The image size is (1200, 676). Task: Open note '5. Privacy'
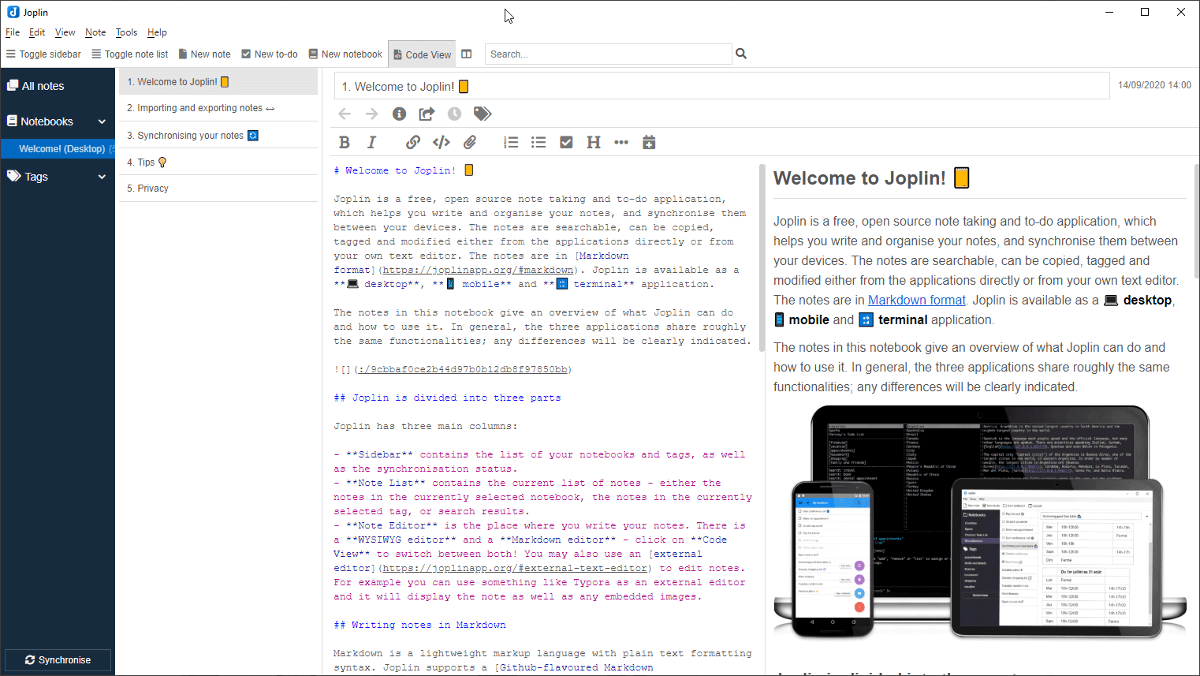pyautogui.click(x=219, y=188)
